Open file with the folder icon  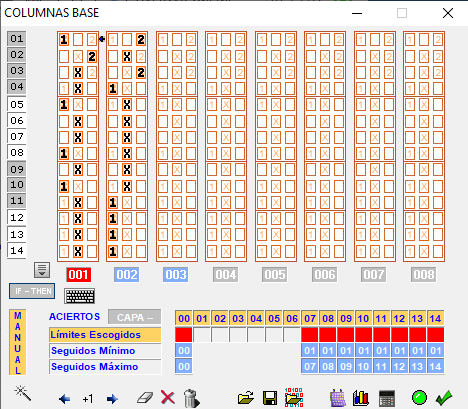(x=246, y=398)
